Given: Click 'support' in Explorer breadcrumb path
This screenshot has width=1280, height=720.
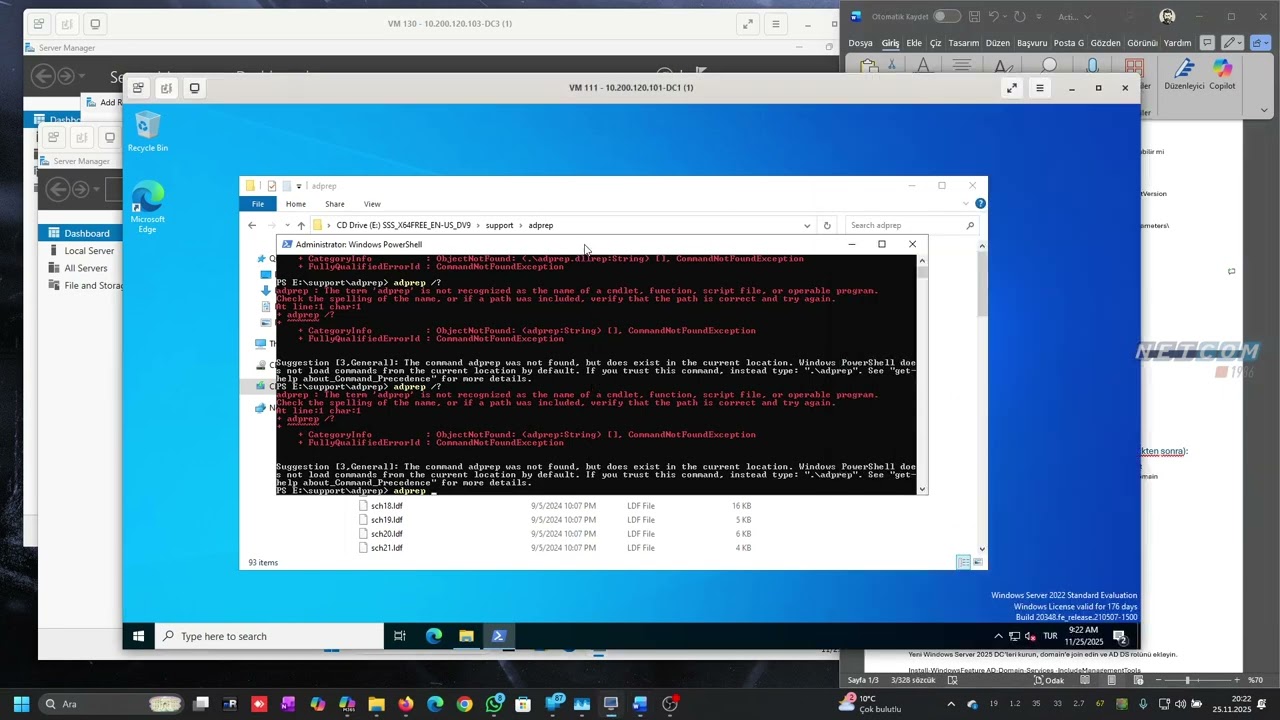Looking at the screenshot, I should pos(499,225).
